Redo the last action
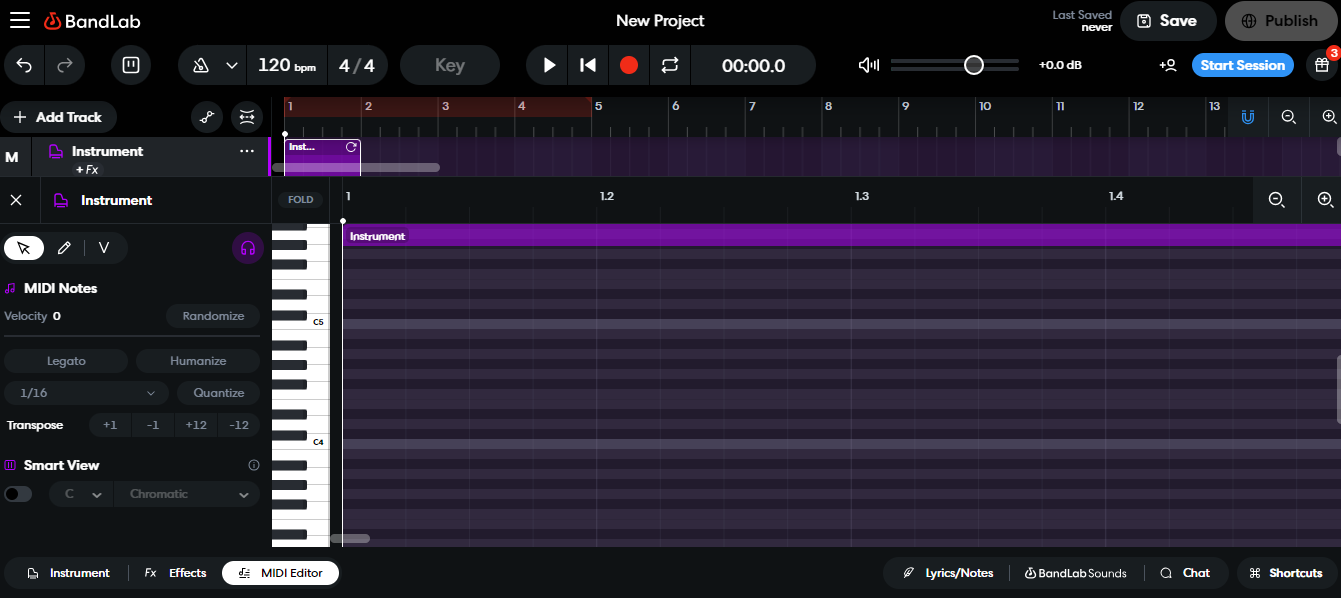Viewport: 1341px width, 598px height. click(65, 65)
